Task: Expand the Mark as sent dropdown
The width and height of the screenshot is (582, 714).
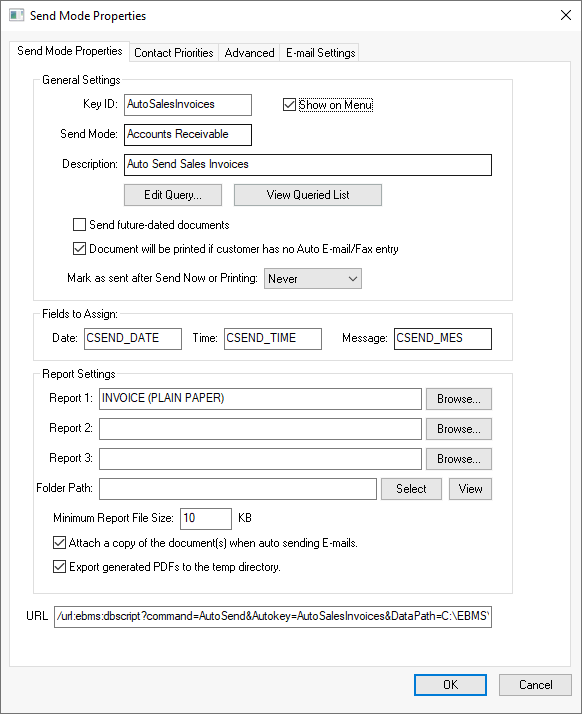Action: (x=313, y=279)
